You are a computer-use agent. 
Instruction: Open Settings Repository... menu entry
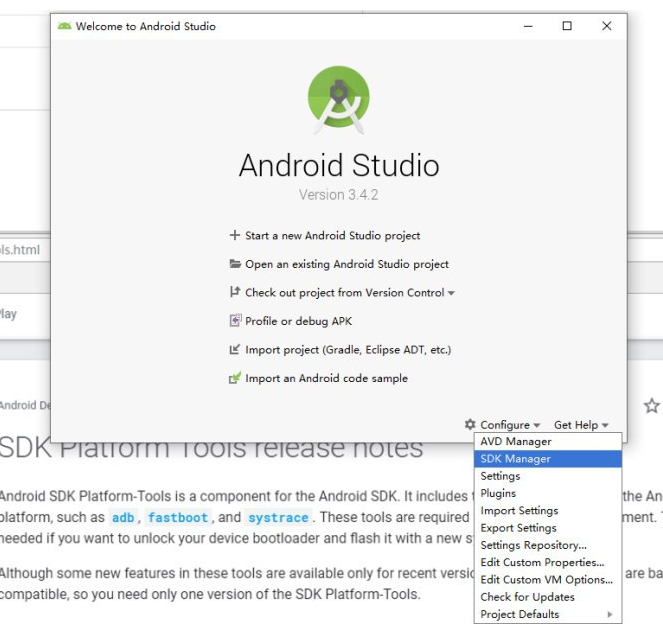click(548, 545)
